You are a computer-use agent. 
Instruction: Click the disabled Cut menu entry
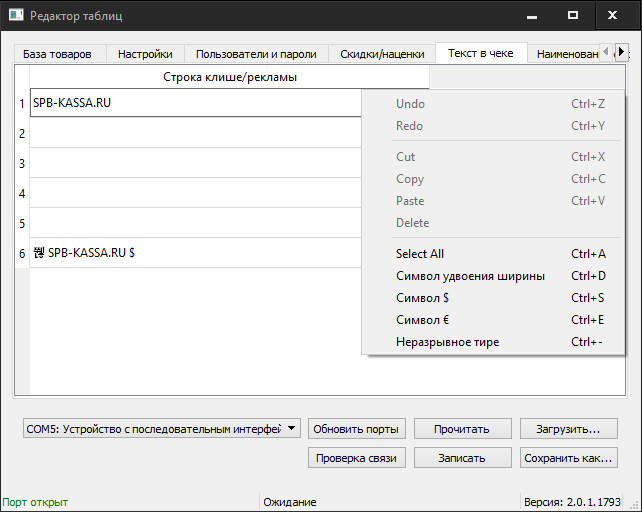[x=493, y=157]
